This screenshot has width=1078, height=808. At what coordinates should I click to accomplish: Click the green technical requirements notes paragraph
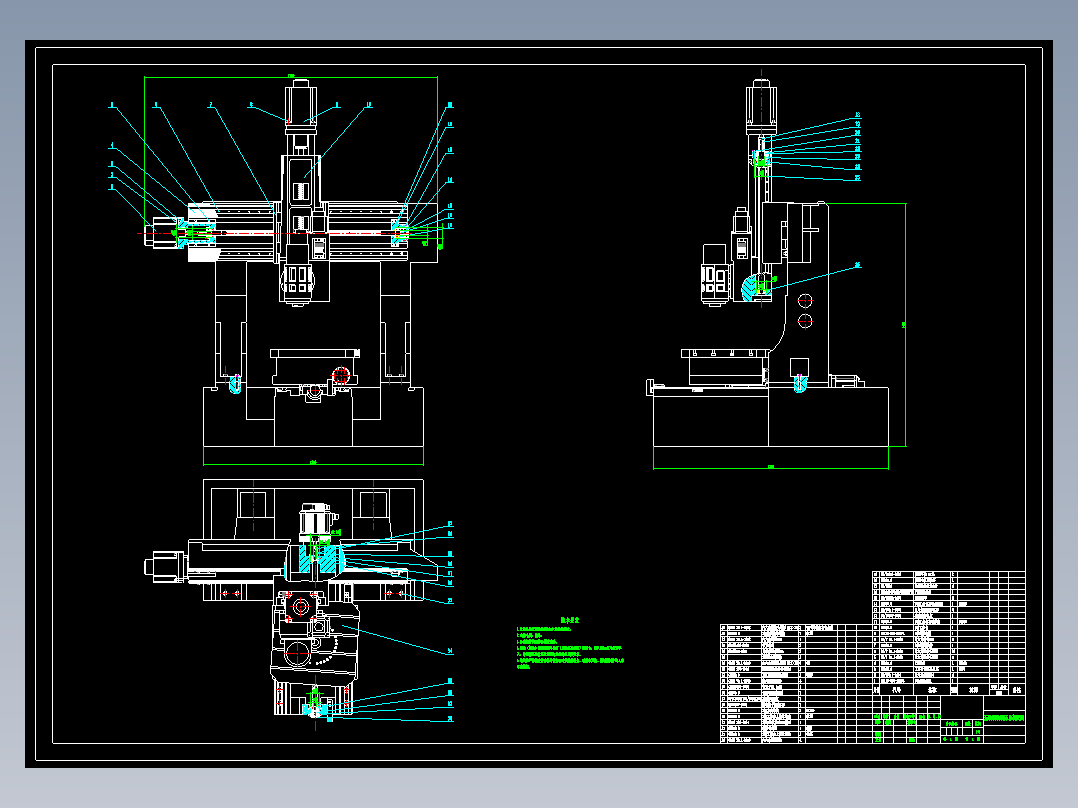tap(570, 647)
